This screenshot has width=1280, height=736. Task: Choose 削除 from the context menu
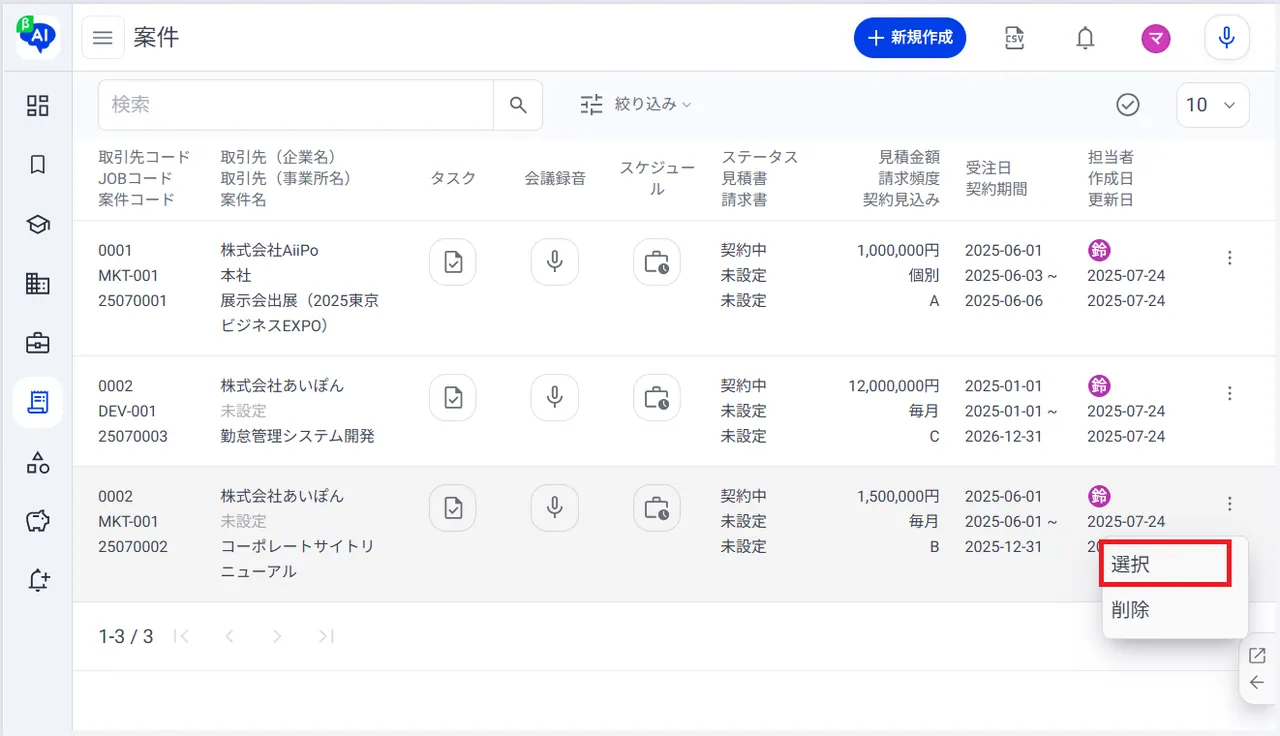(1175, 610)
